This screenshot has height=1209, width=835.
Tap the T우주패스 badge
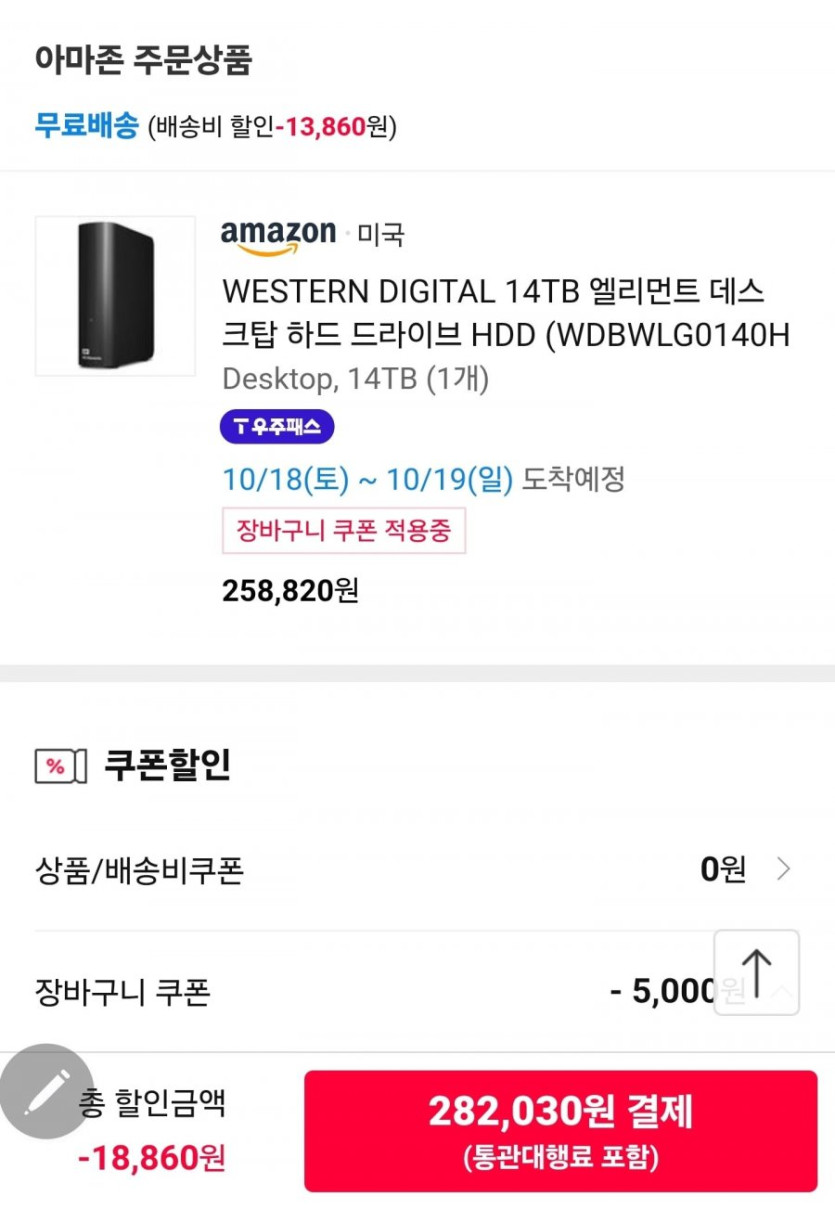(x=277, y=427)
